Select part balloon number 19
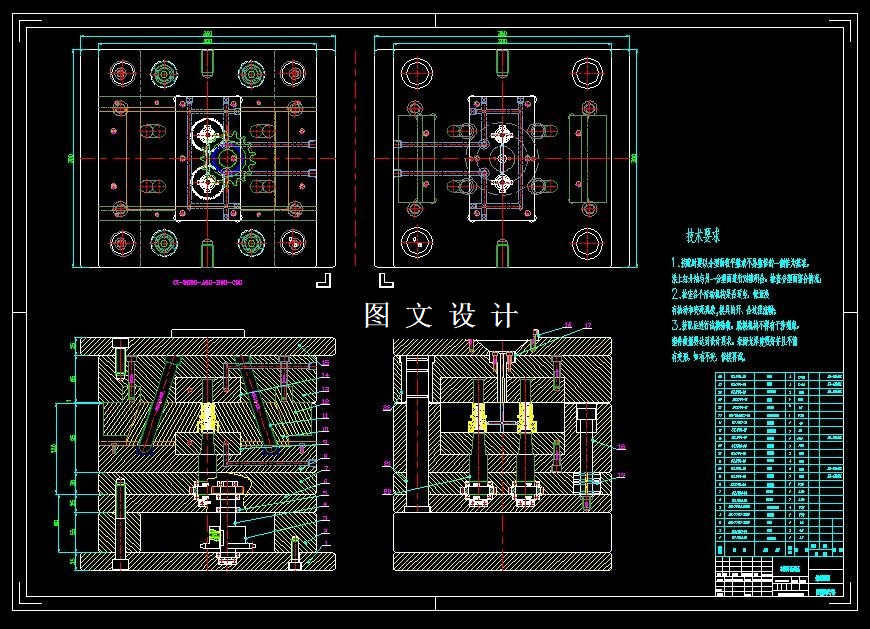 pyautogui.click(x=621, y=475)
